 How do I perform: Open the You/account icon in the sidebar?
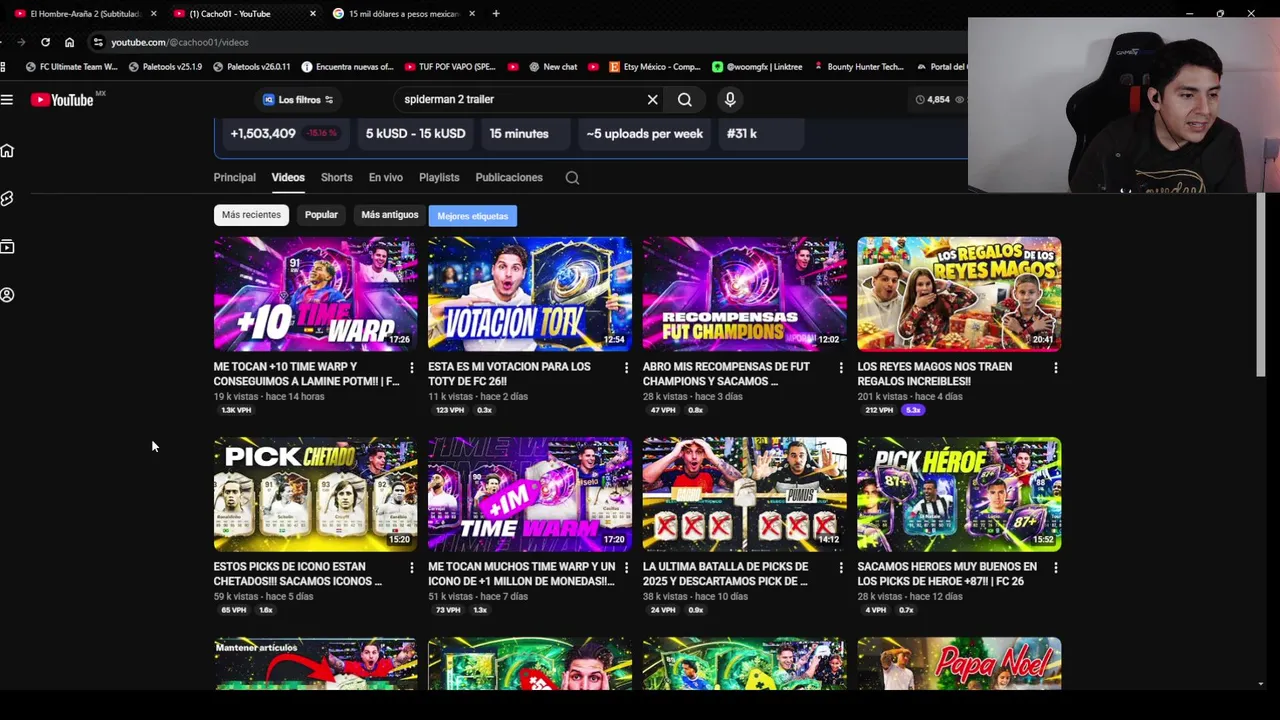pos(7,295)
